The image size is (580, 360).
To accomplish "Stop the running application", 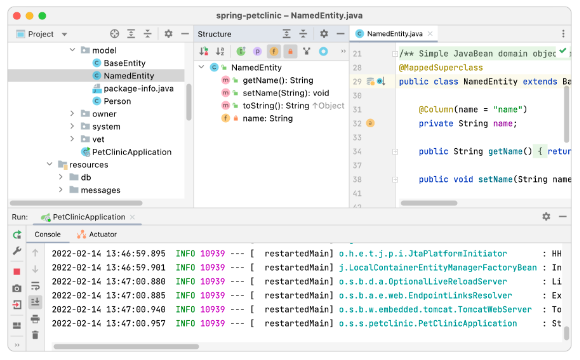I will (17, 272).
